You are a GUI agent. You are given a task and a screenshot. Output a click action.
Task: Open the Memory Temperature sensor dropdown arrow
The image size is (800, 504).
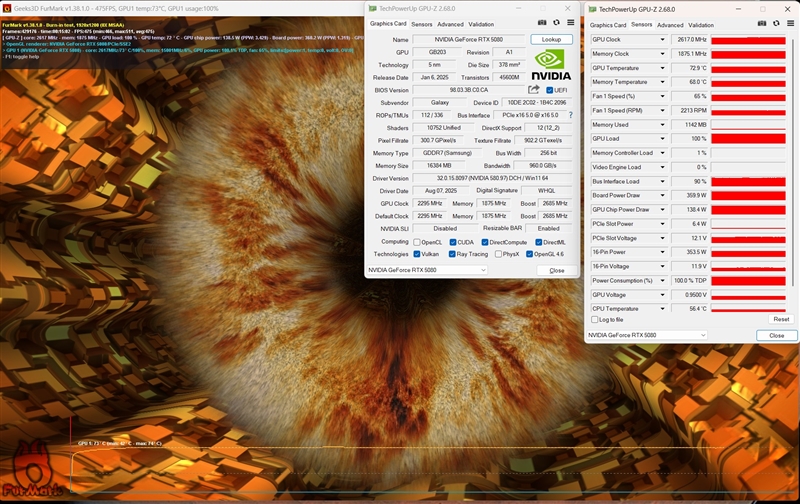[662, 82]
